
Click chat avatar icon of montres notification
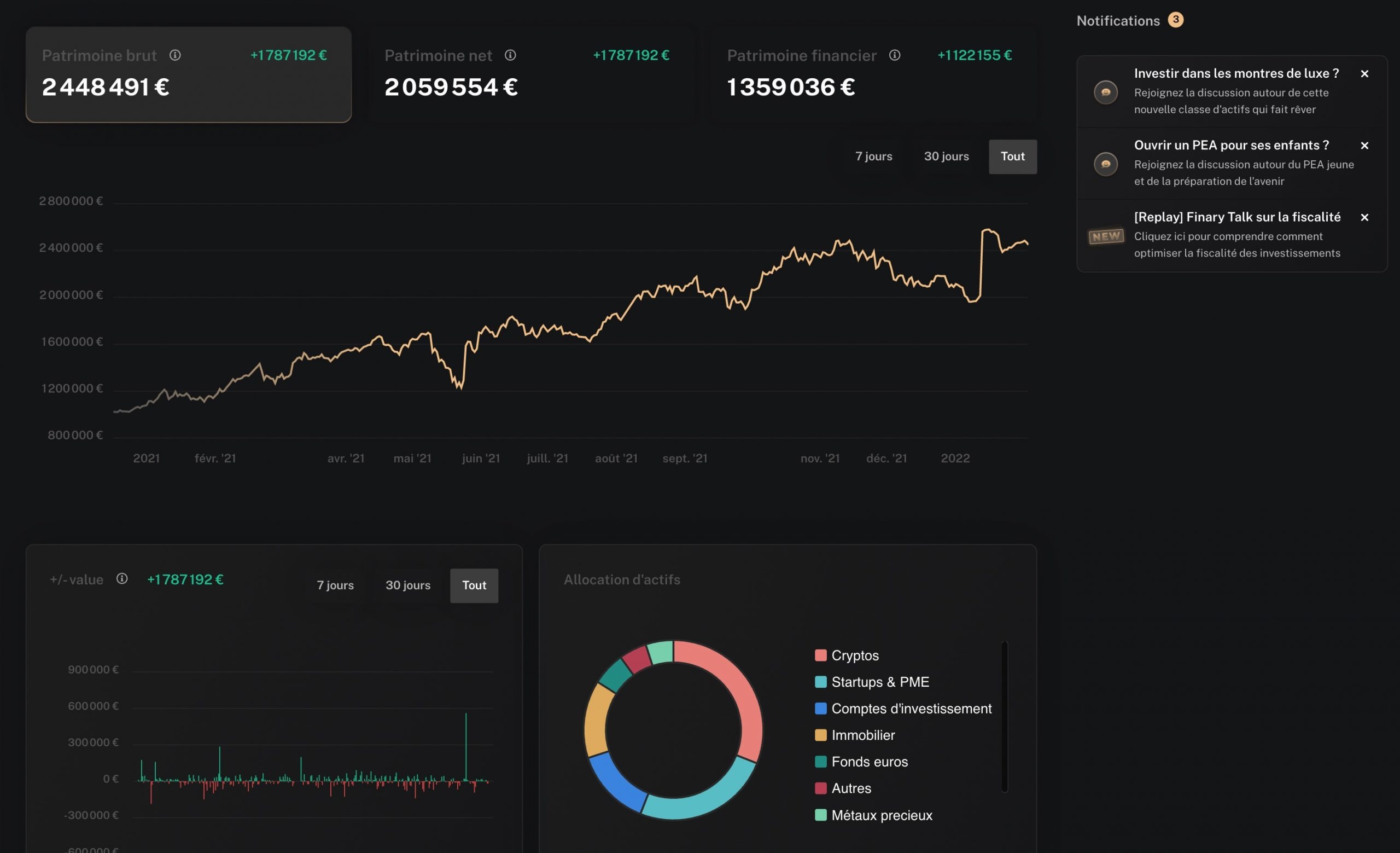[x=1106, y=92]
